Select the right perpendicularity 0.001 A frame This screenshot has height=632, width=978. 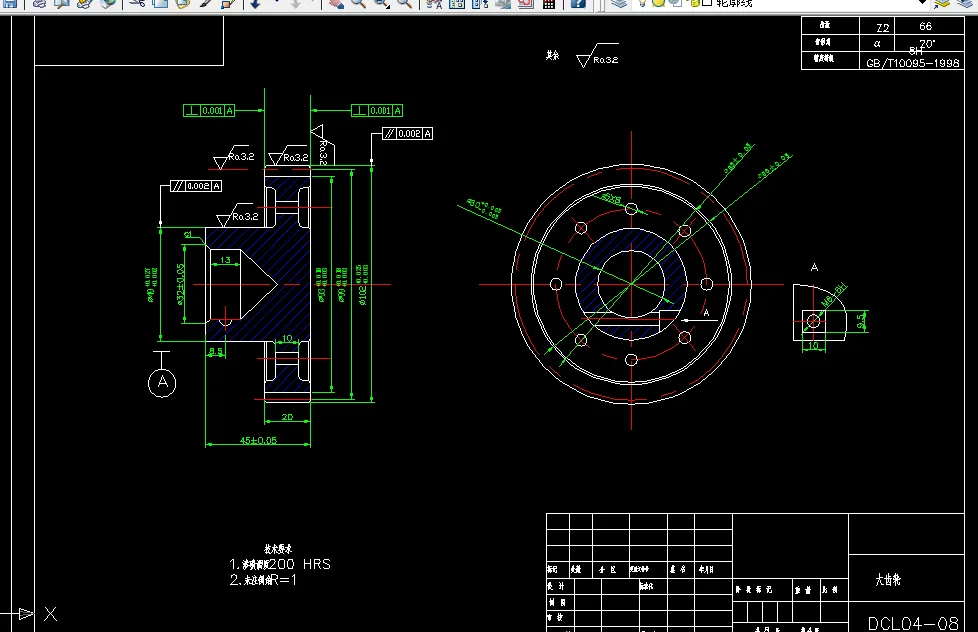[x=377, y=110]
